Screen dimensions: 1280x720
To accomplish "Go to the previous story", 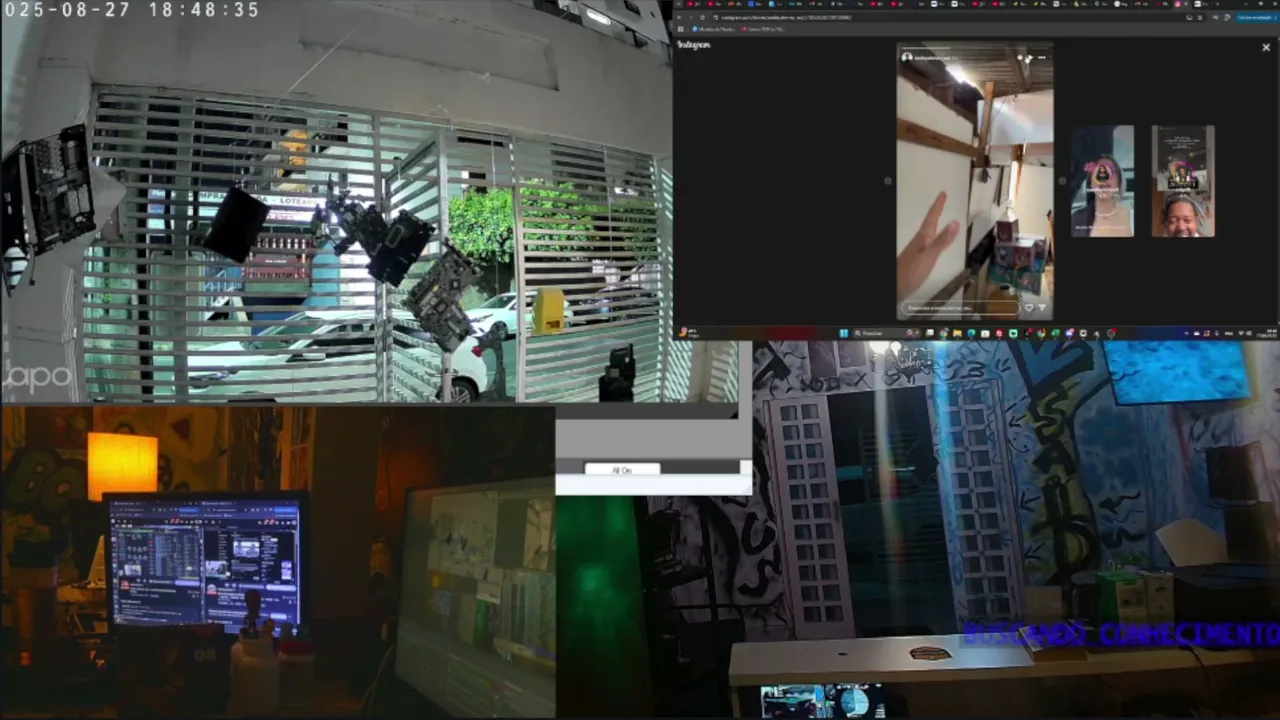I will tap(887, 181).
